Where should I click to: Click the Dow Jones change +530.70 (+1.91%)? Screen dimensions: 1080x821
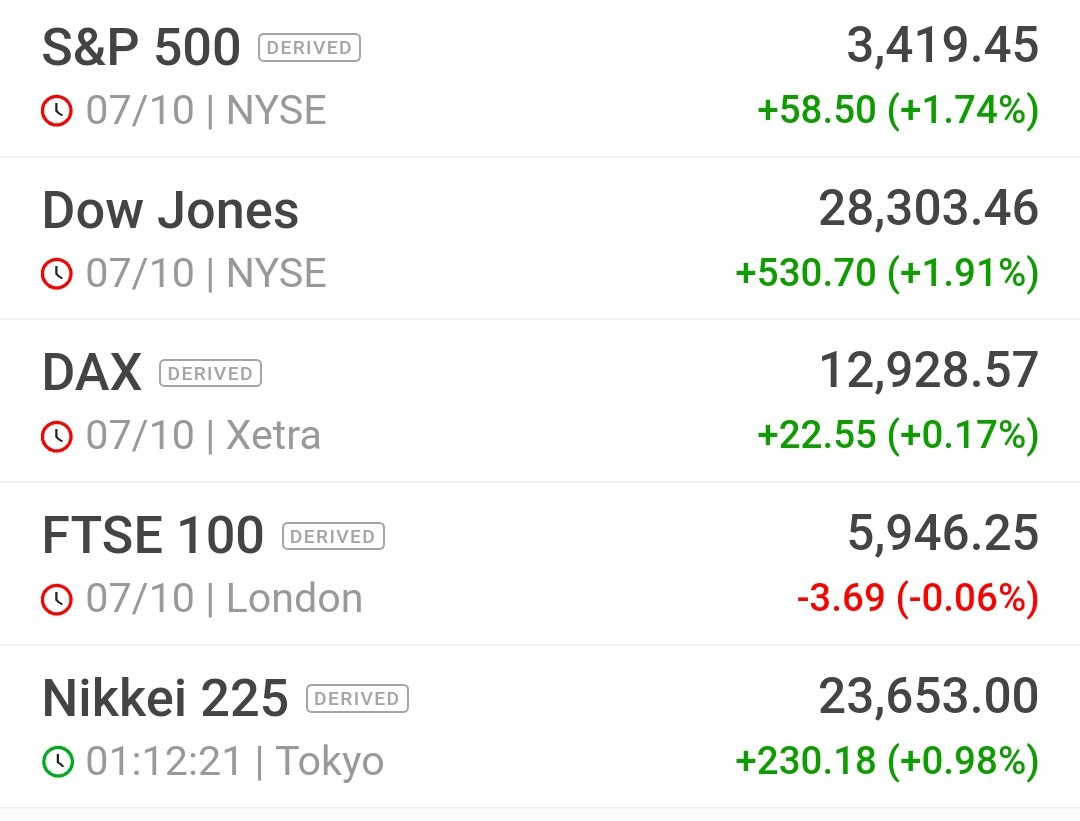pos(887,273)
